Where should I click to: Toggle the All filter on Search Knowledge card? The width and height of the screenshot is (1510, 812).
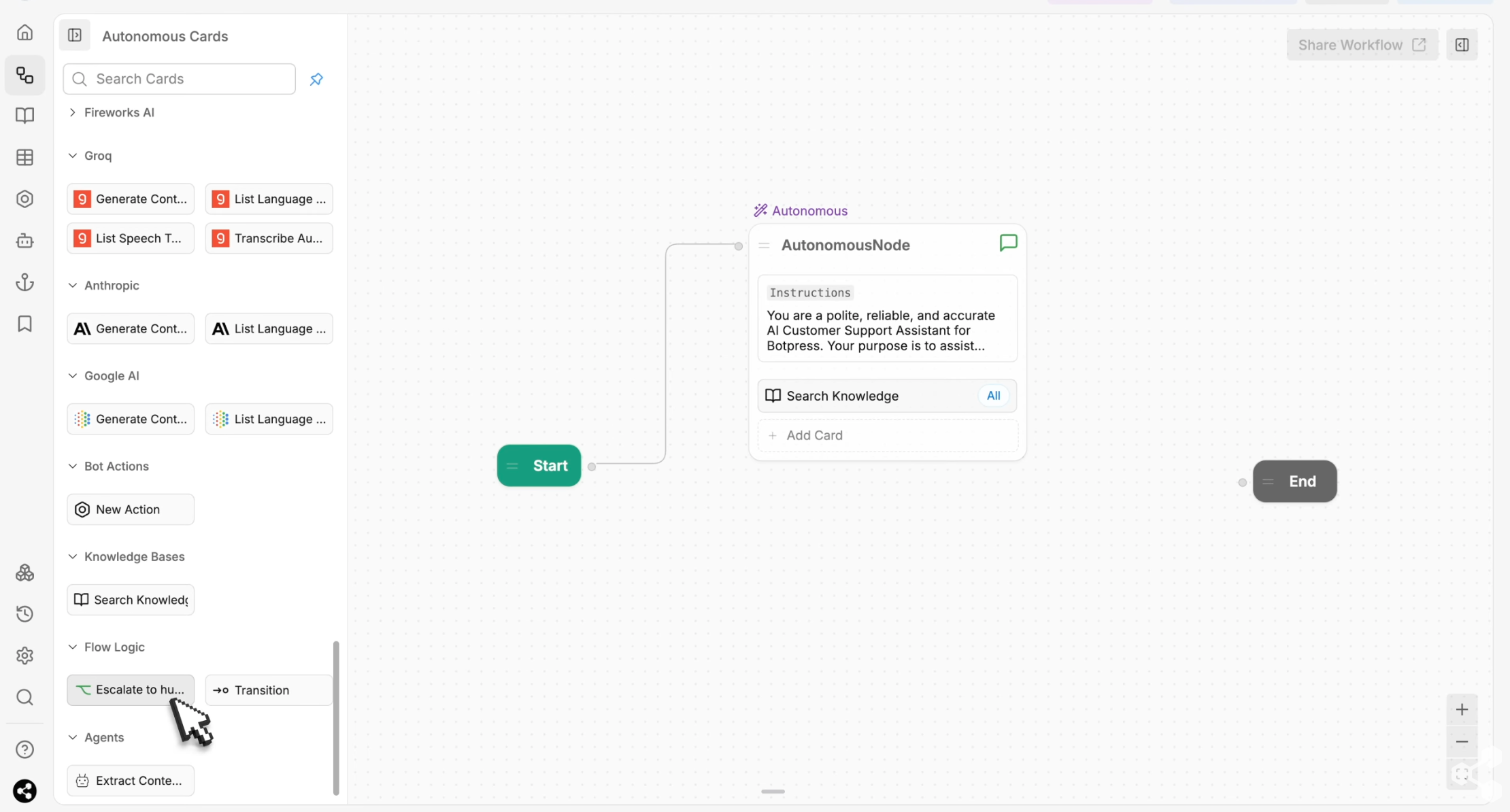tap(993, 396)
